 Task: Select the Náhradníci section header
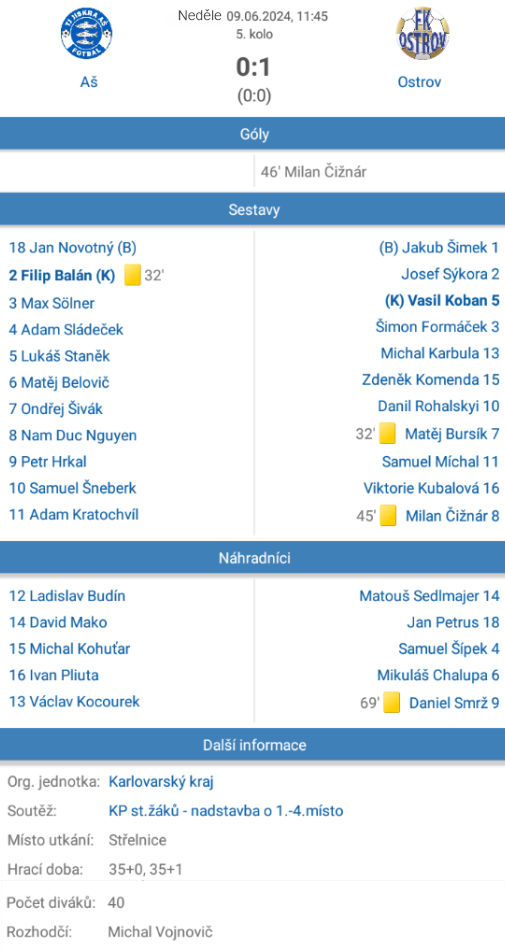[x=252, y=558]
